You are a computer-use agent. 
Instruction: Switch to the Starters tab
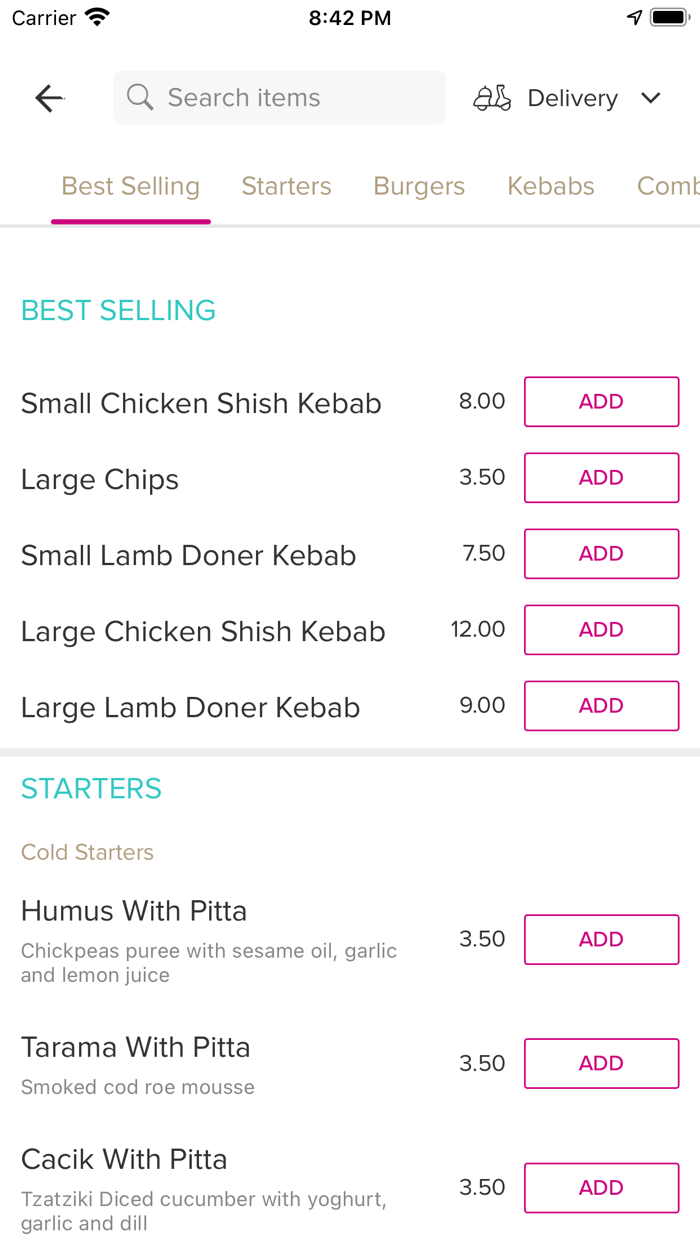[x=286, y=186]
